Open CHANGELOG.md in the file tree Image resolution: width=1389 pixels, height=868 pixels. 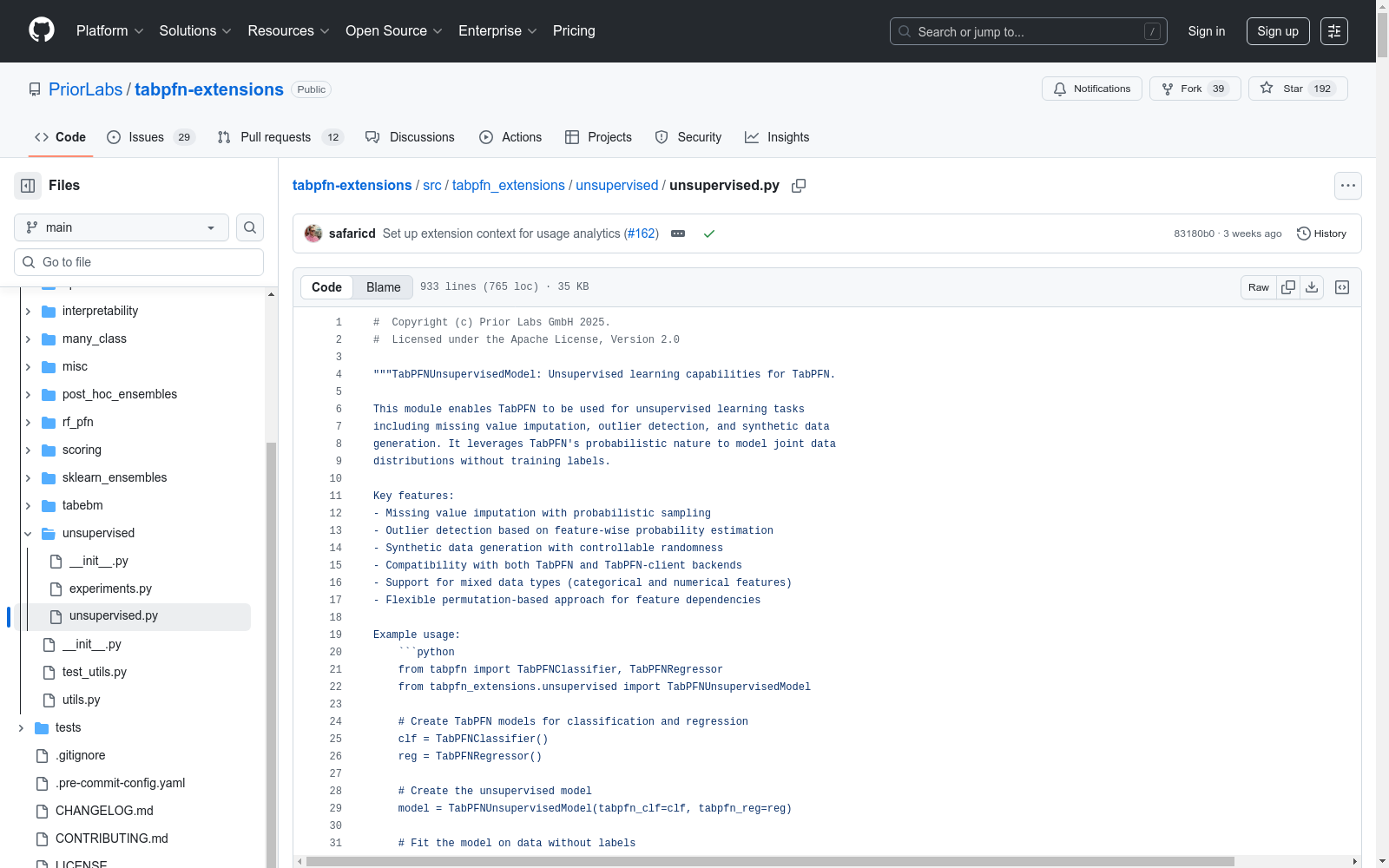pos(104,811)
